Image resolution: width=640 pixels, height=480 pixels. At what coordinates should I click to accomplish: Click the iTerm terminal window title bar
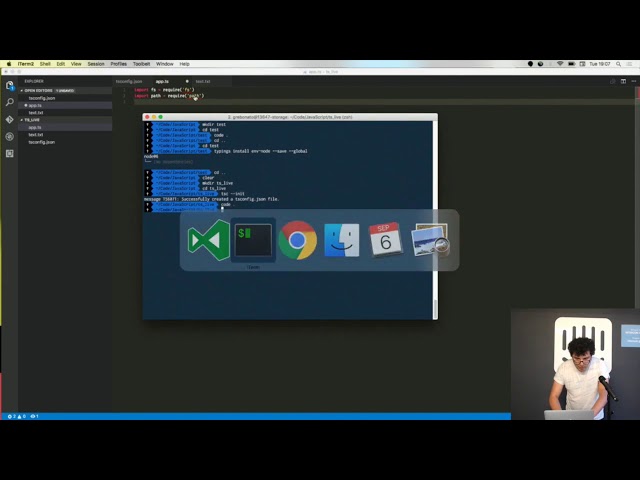pyautogui.click(x=290, y=117)
